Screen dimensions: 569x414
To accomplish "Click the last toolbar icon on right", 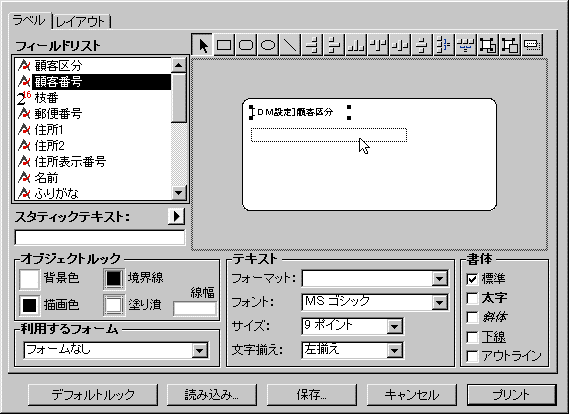I will 532,45.
